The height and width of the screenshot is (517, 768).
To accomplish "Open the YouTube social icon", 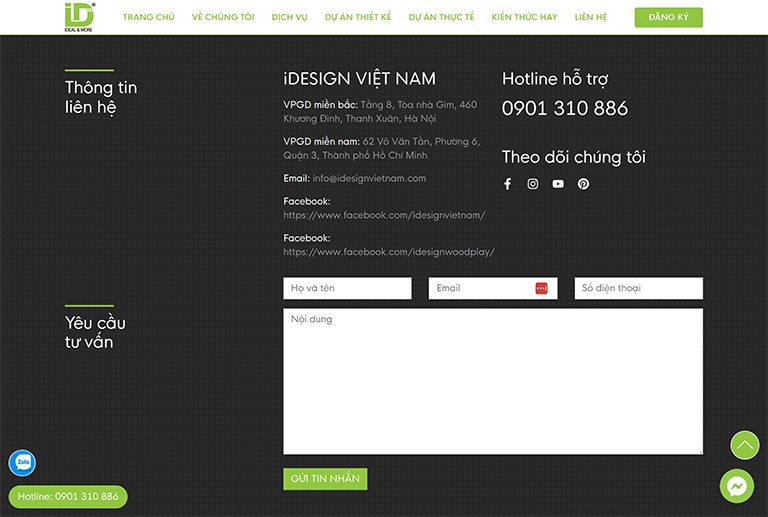I will coord(558,184).
